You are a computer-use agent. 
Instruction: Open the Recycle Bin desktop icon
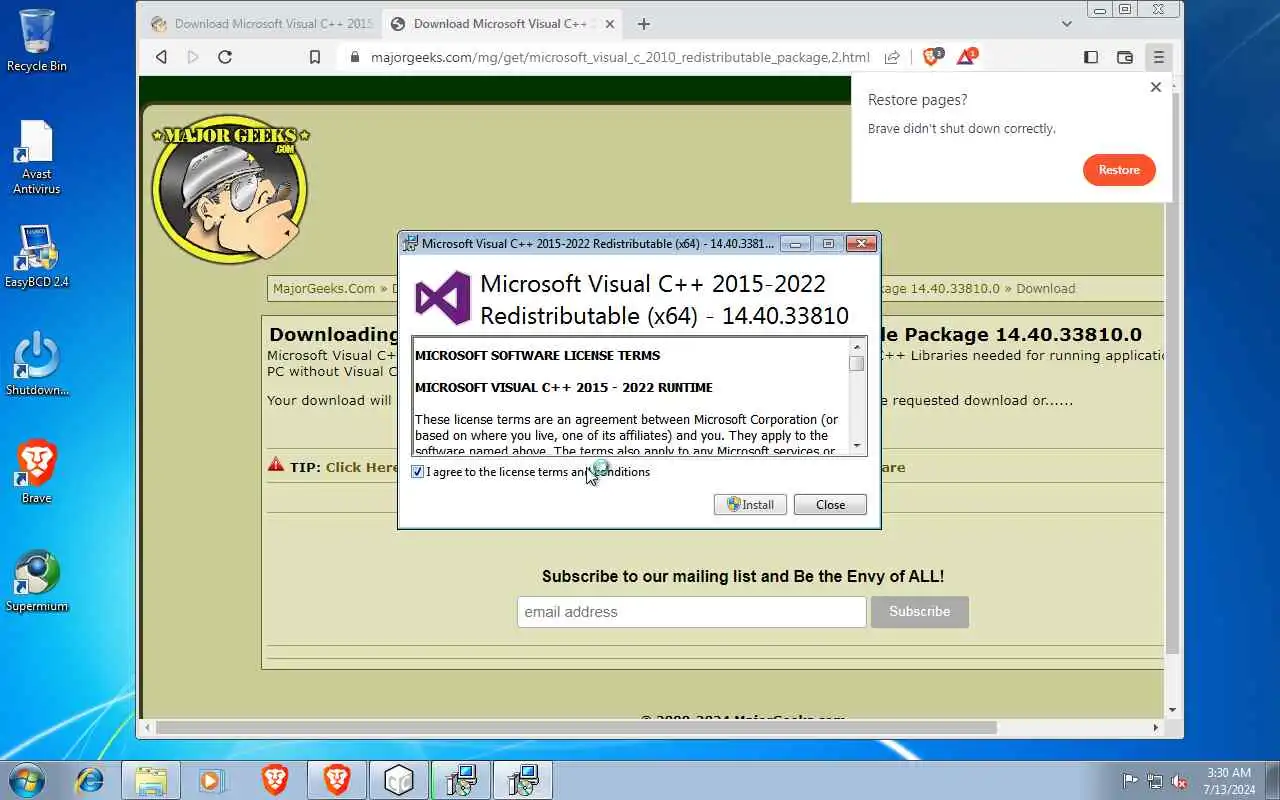(37, 40)
